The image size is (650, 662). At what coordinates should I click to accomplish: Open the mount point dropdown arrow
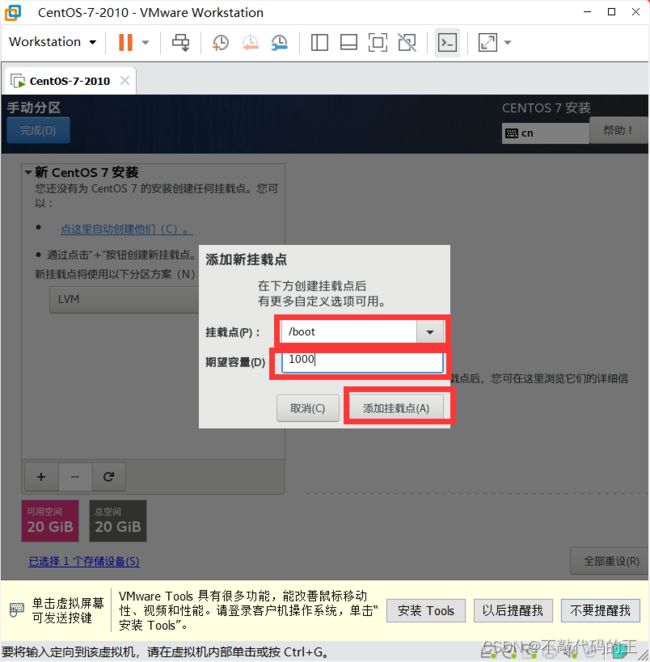[430, 331]
